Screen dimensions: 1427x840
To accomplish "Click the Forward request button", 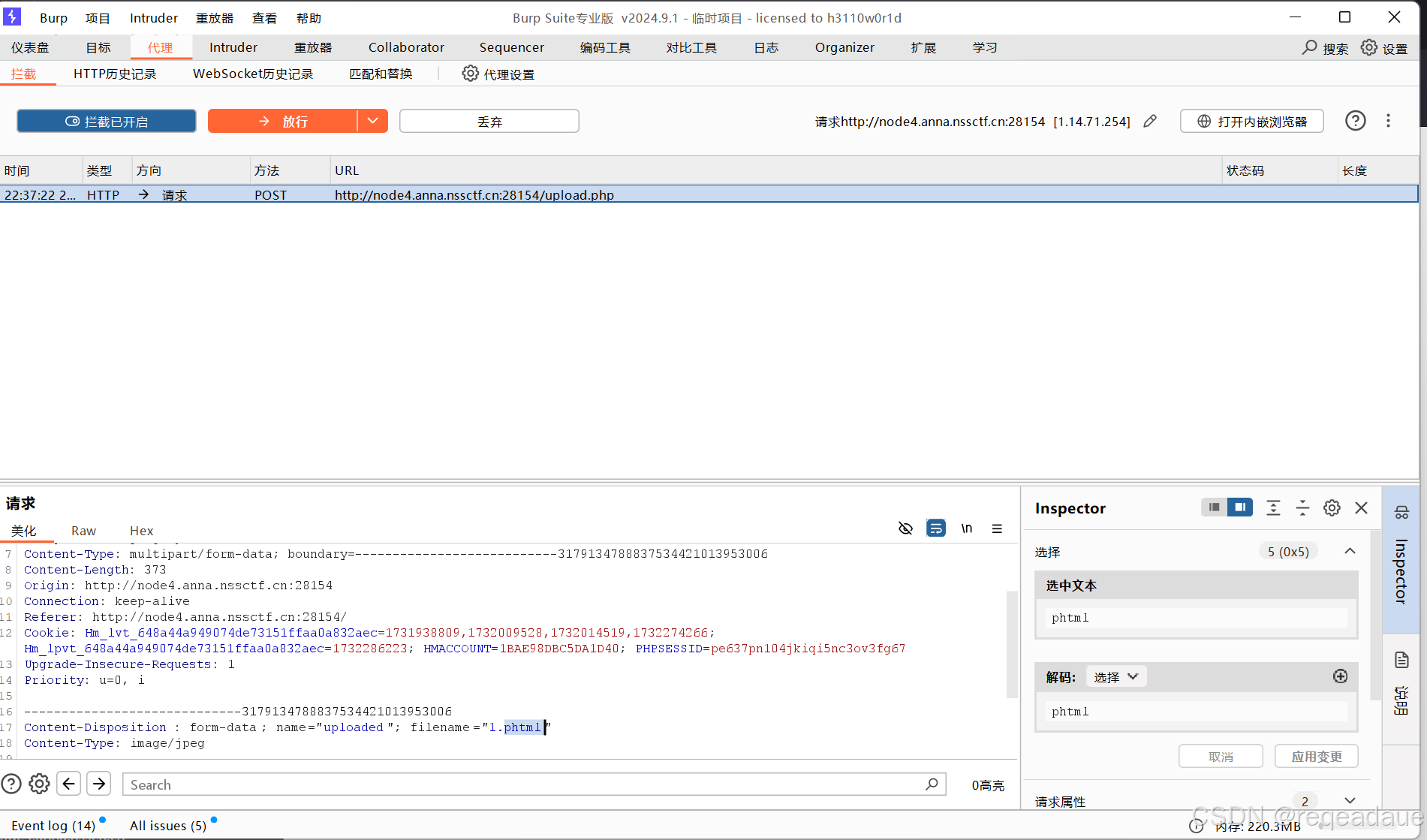I will (283, 121).
